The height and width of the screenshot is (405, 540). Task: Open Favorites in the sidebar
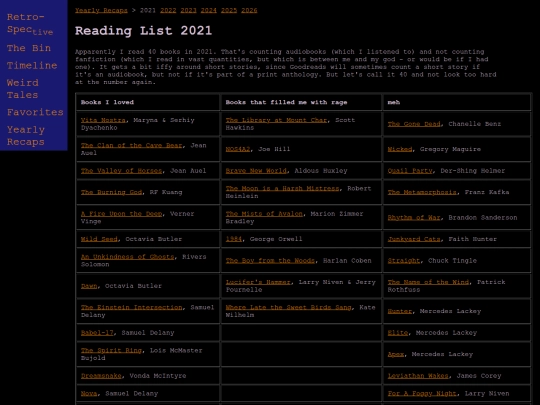(x=35, y=112)
